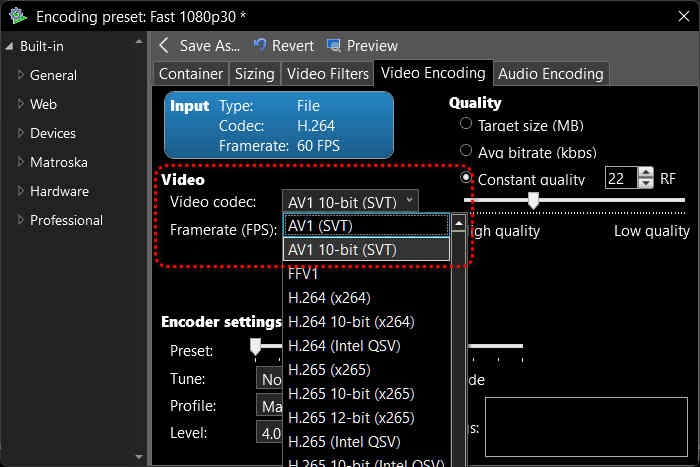This screenshot has width=700, height=467.
Task: Decrease RF value with down arrow
Action: (x=646, y=183)
